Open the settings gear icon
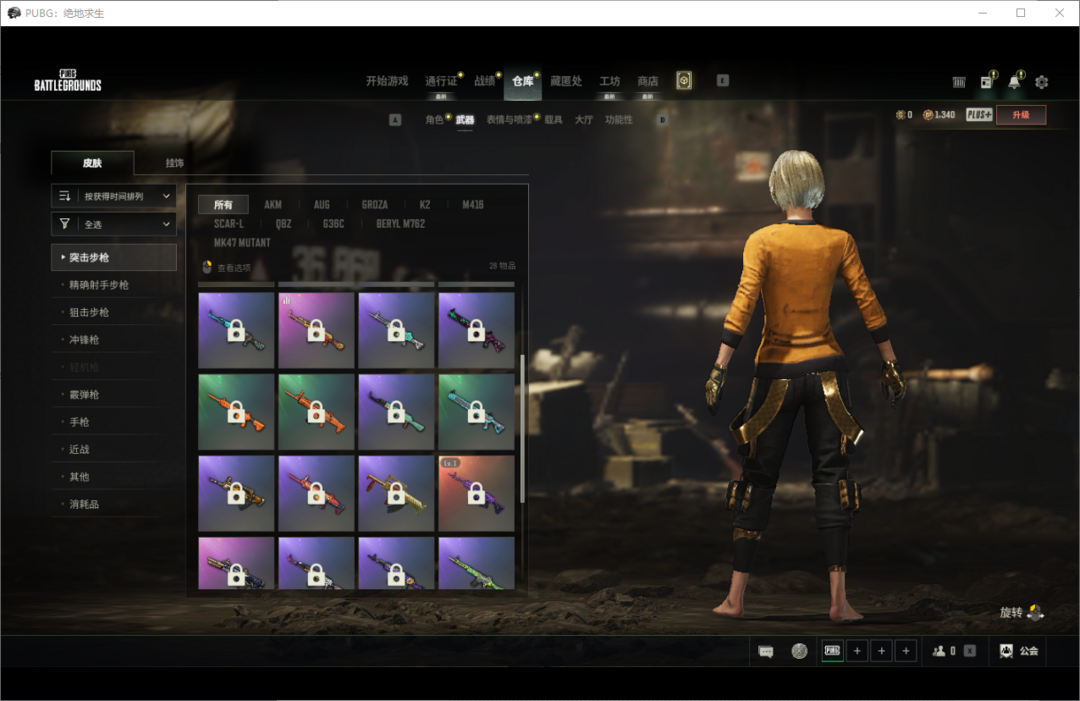1080x701 pixels. (1041, 82)
